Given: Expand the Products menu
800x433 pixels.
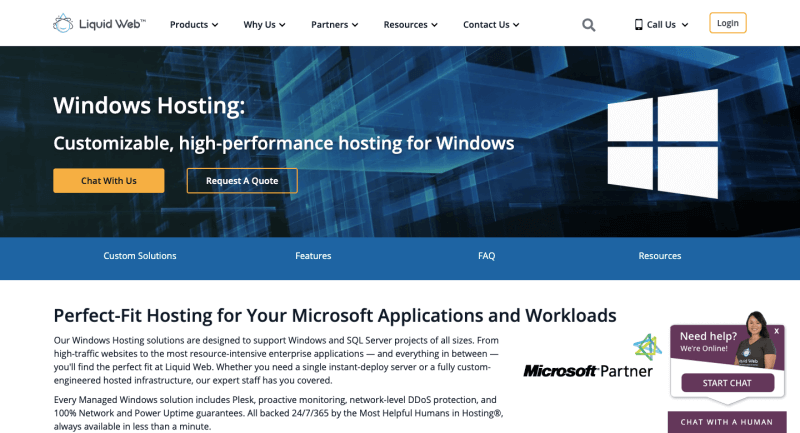Looking at the screenshot, I should point(194,24).
